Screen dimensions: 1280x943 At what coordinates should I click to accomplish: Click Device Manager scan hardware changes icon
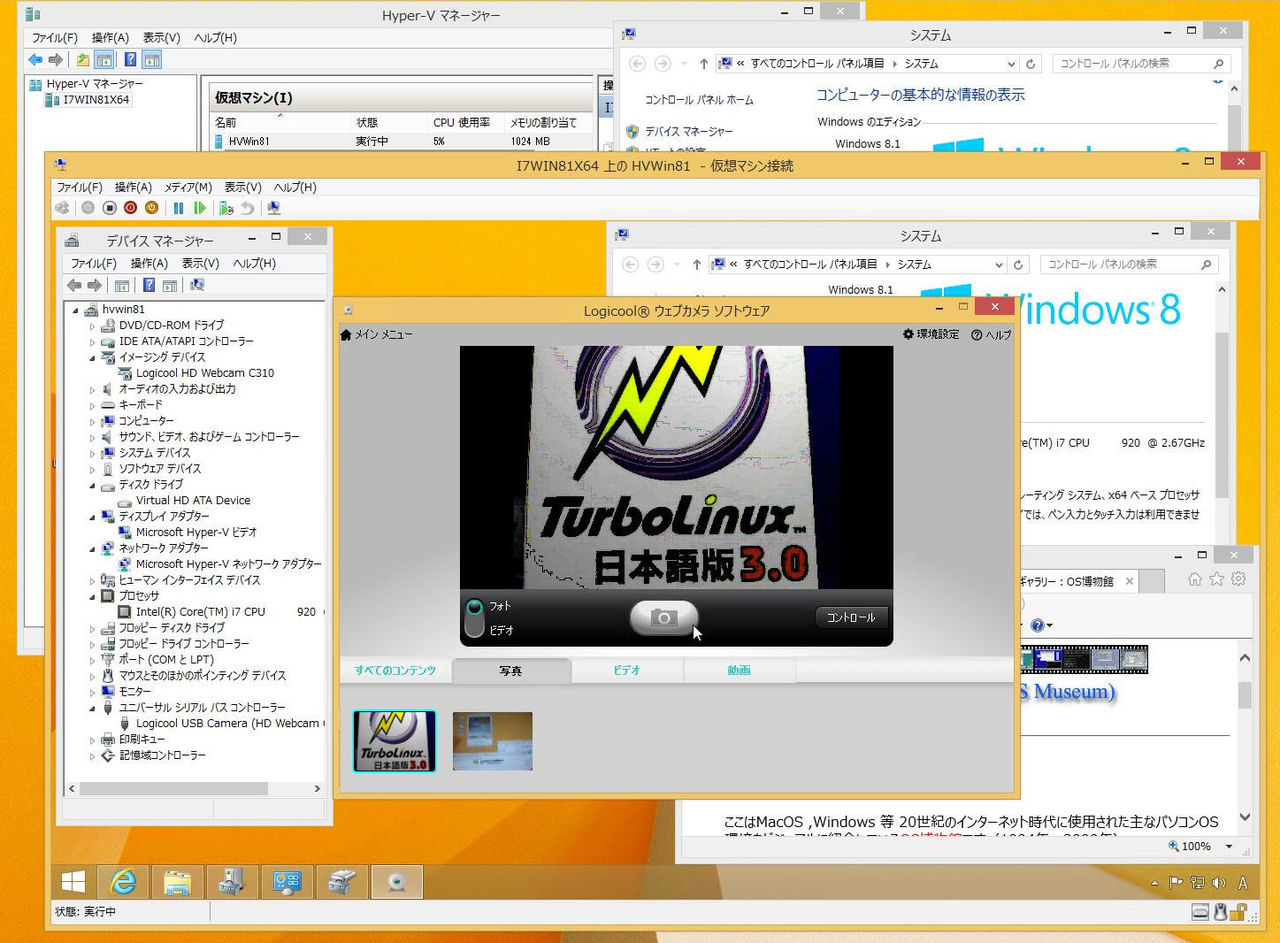tap(196, 285)
